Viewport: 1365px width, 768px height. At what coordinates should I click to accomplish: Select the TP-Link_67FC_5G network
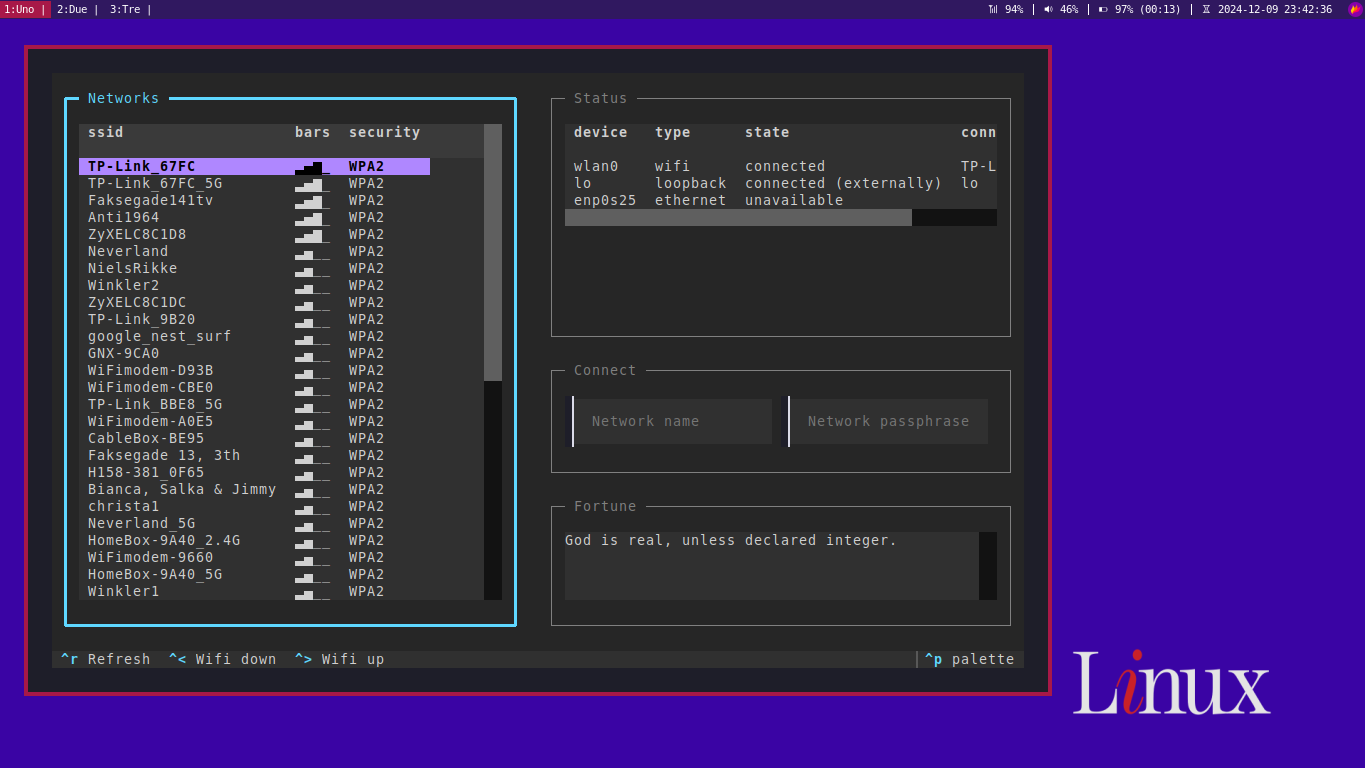(254, 183)
